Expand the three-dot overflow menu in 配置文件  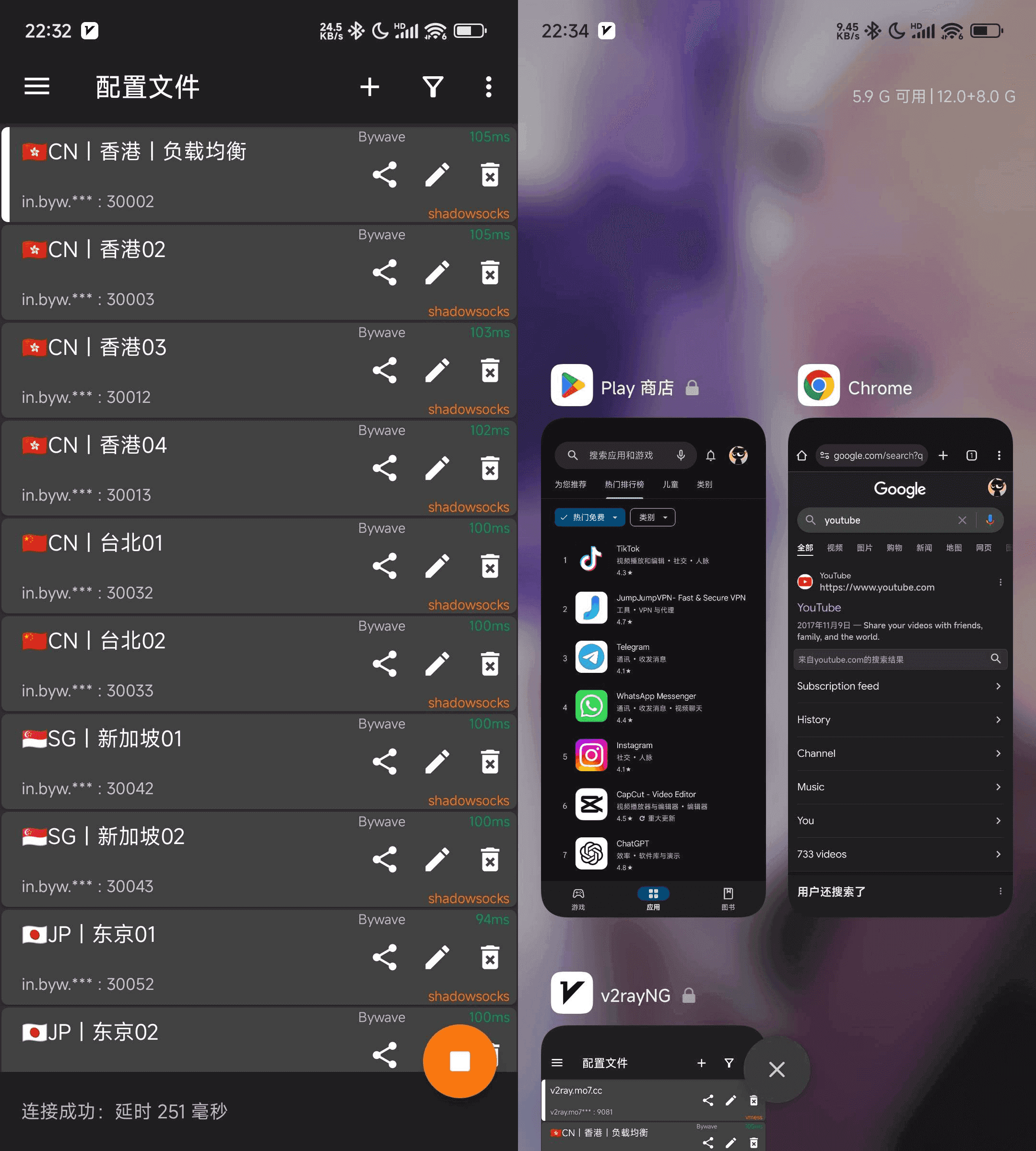pos(489,87)
